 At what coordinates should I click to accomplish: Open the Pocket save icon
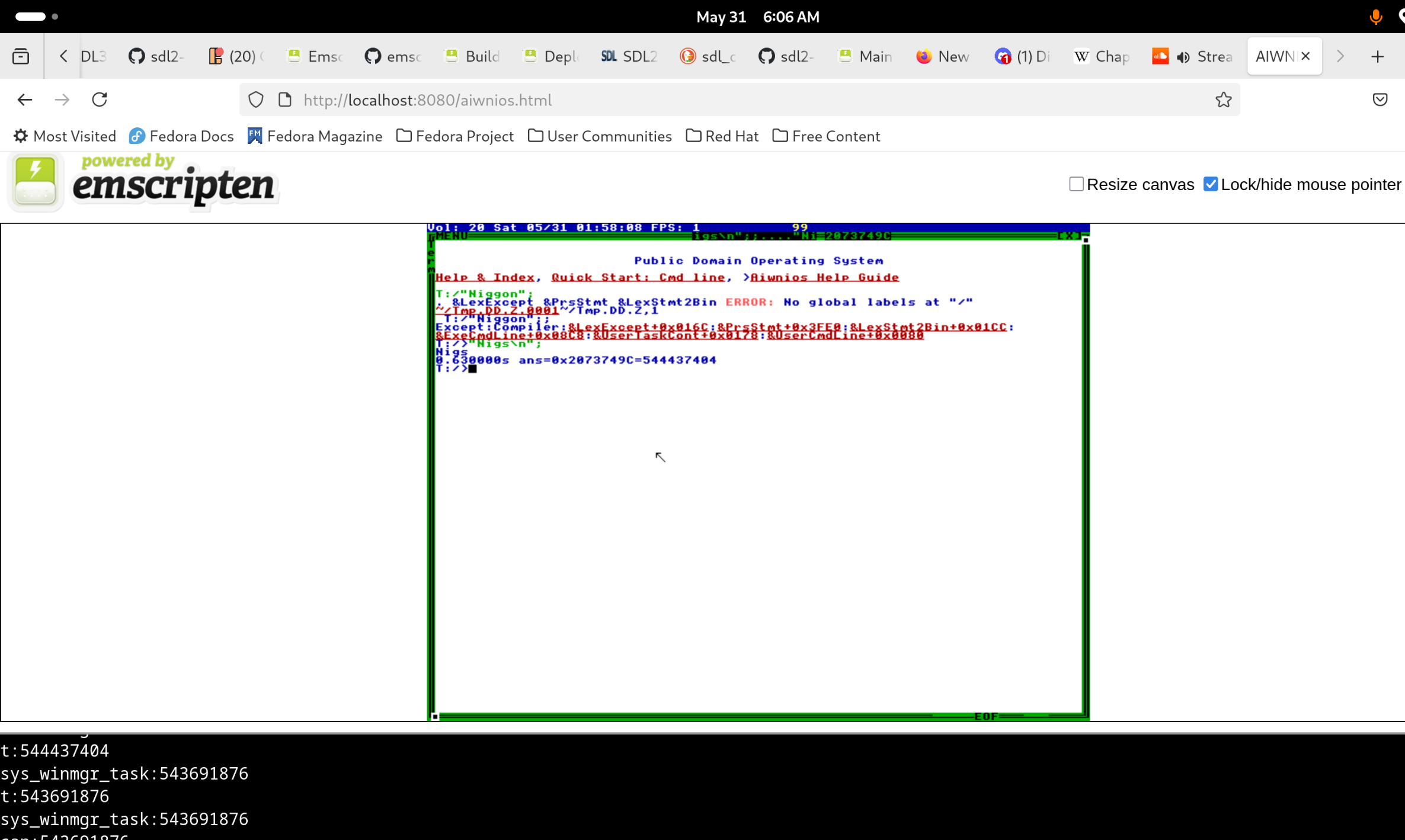[1380, 100]
